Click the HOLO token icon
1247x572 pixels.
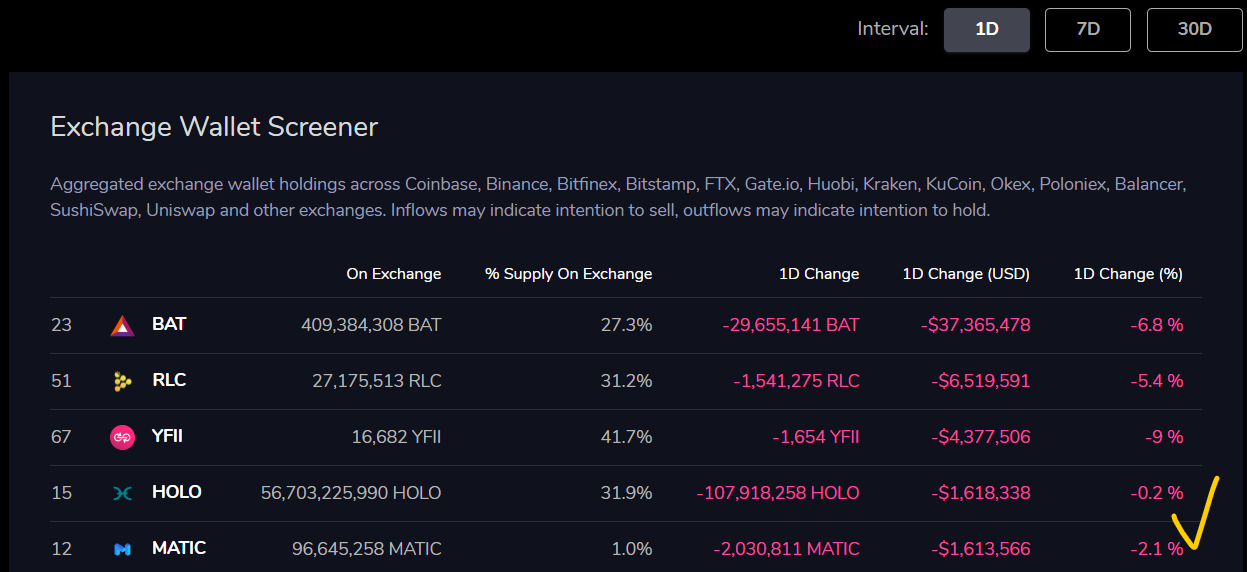pyautogui.click(x=122, y=493)
